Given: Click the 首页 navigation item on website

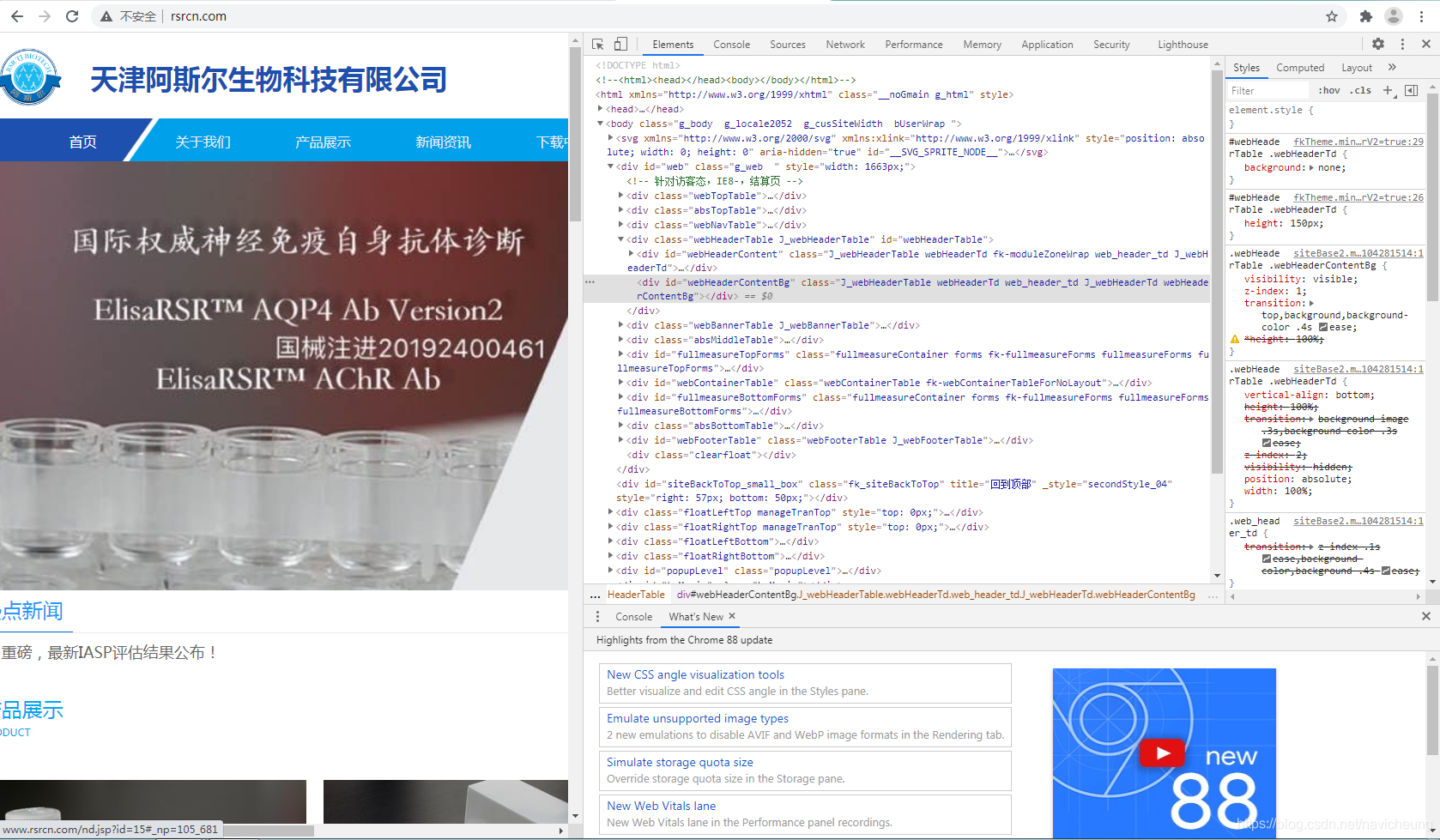Looking at the screenshot, I should click(x=82, y=142).
